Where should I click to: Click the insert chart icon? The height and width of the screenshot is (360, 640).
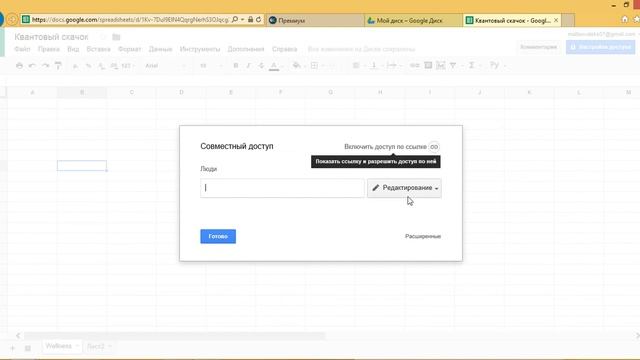click(x=440, y=66)
